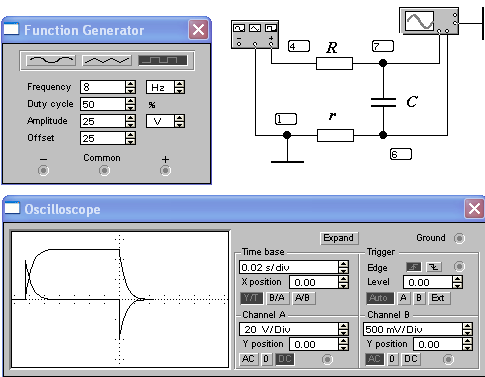
Task: Set trigger source to channel A
Action: click(x=403, y=298)
